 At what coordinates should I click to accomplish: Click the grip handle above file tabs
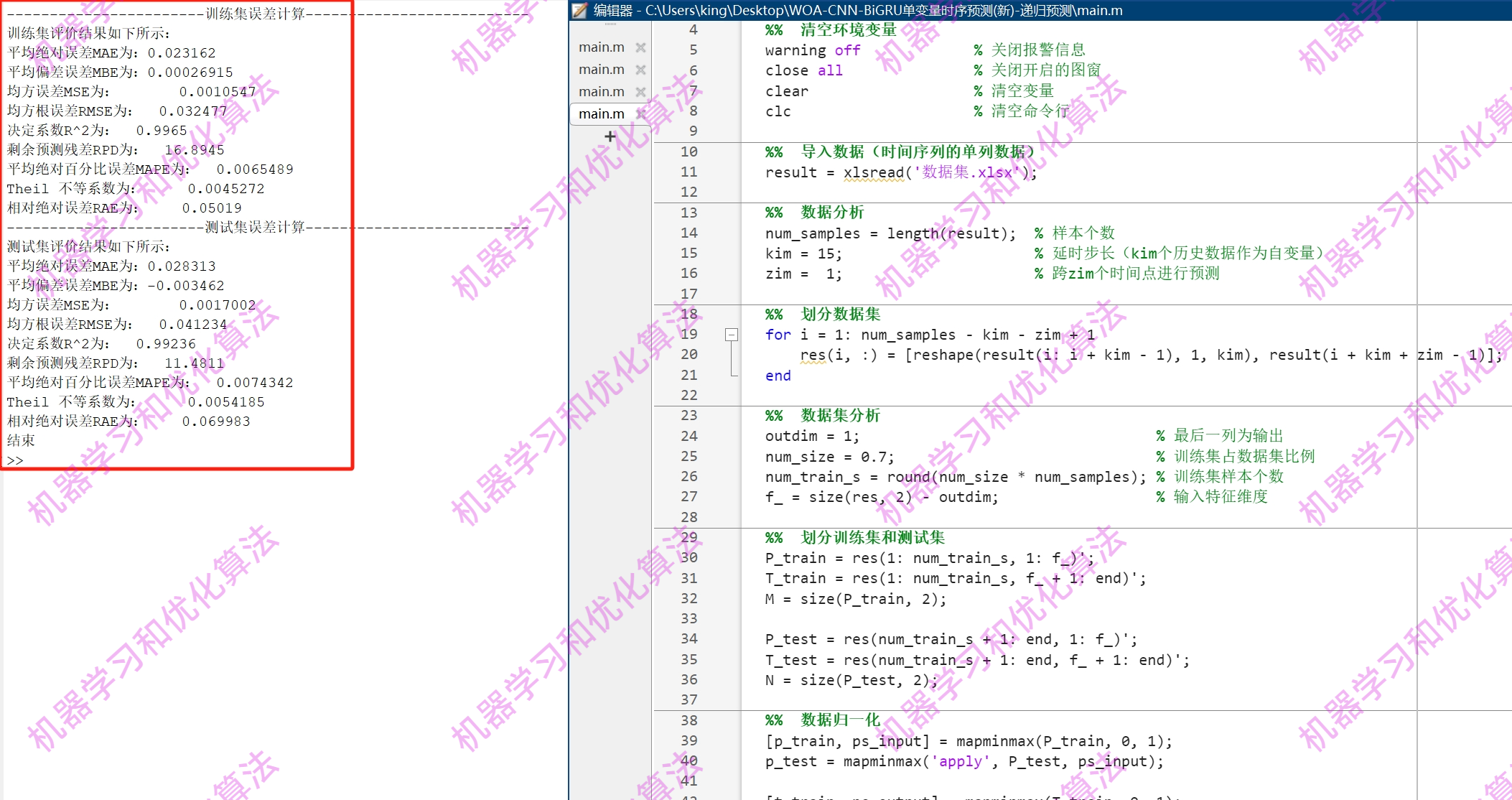(610, 24)
